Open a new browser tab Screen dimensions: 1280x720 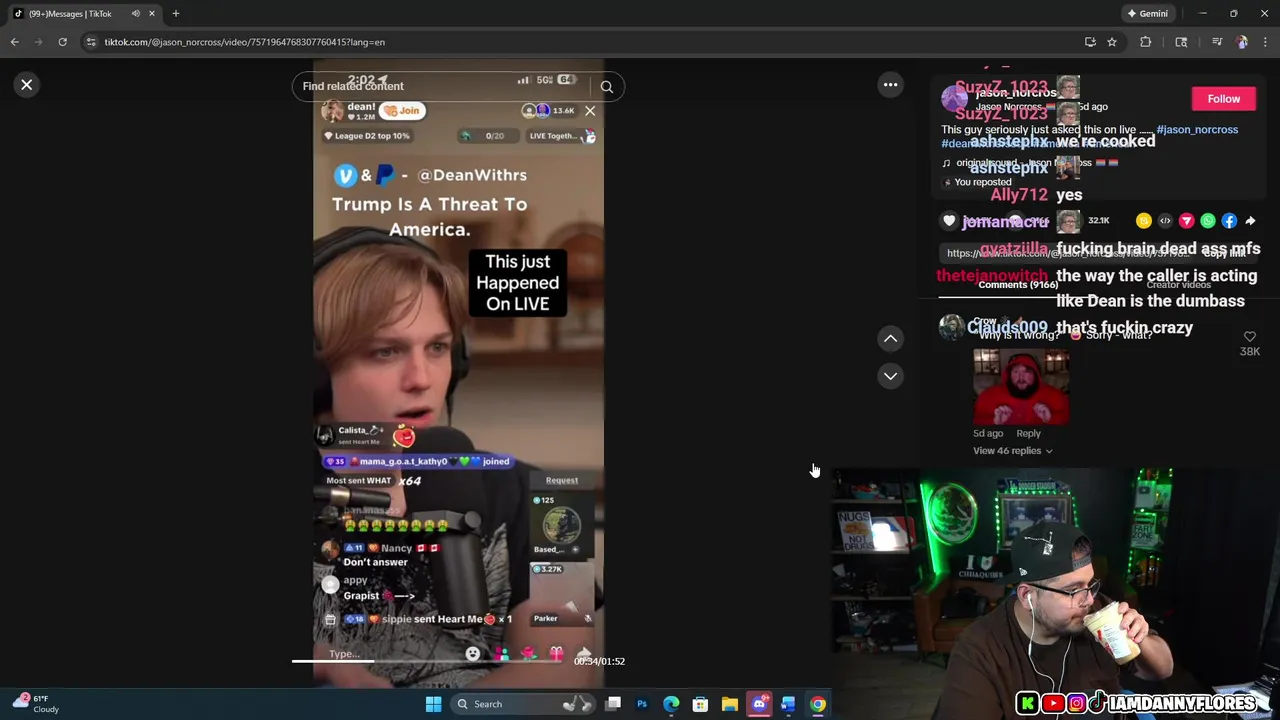176,14
